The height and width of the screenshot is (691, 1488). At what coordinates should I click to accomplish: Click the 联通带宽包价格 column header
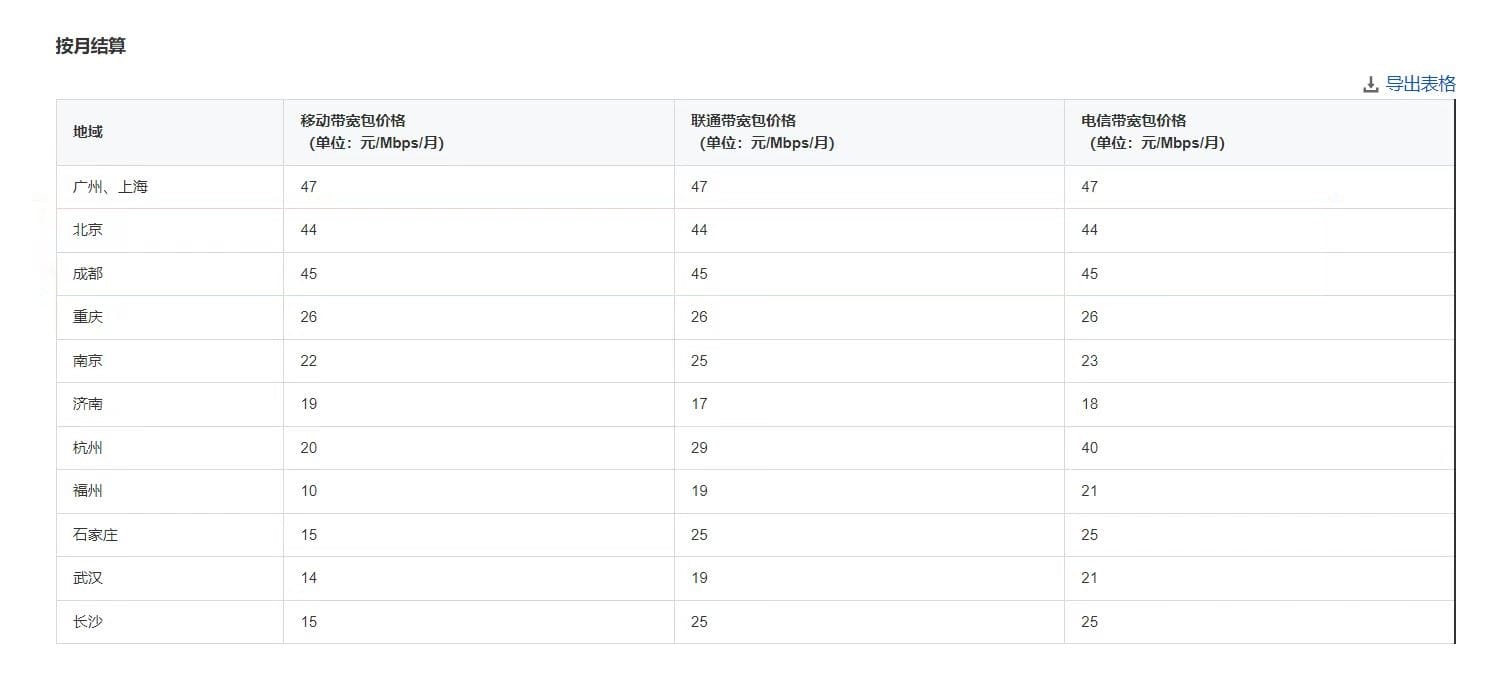(x=743, y=121)
